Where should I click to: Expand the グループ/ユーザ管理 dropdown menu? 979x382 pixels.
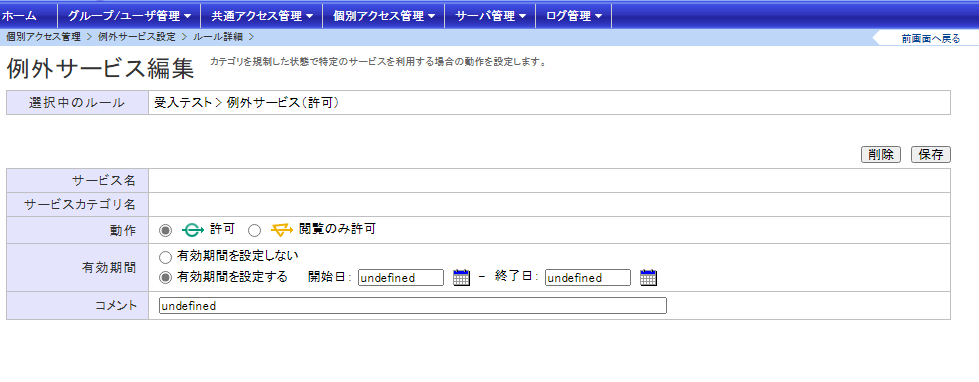pos(129,16)
